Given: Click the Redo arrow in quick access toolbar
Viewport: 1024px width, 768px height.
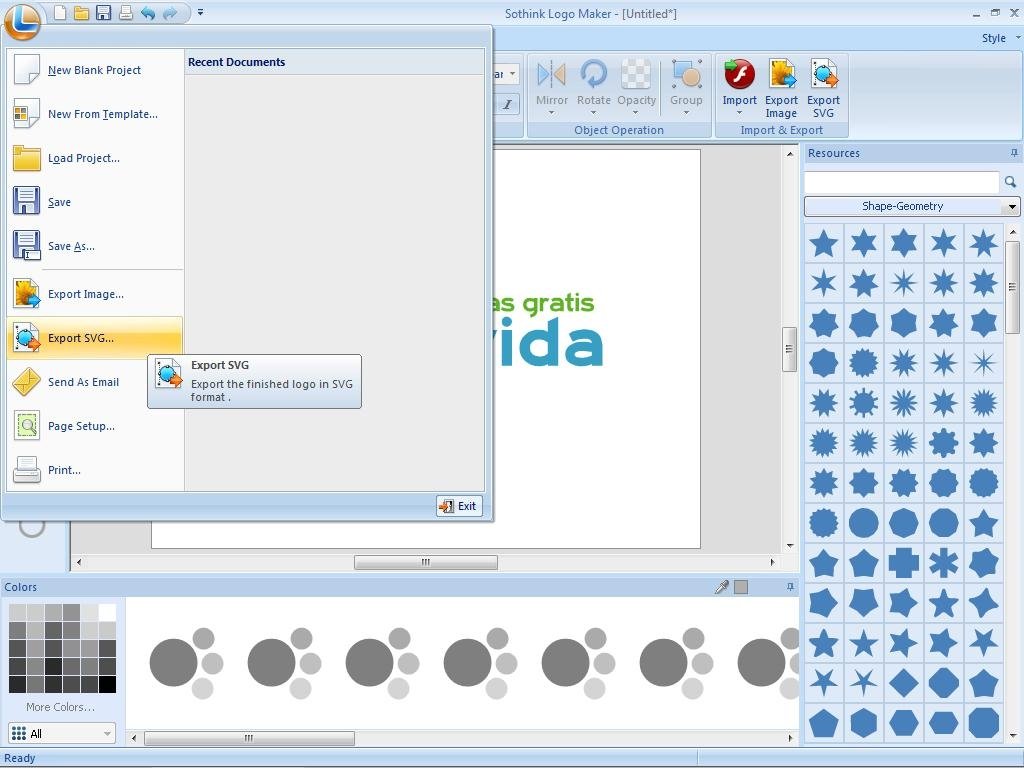Looking at the screenshot, I should pos(170,13).
